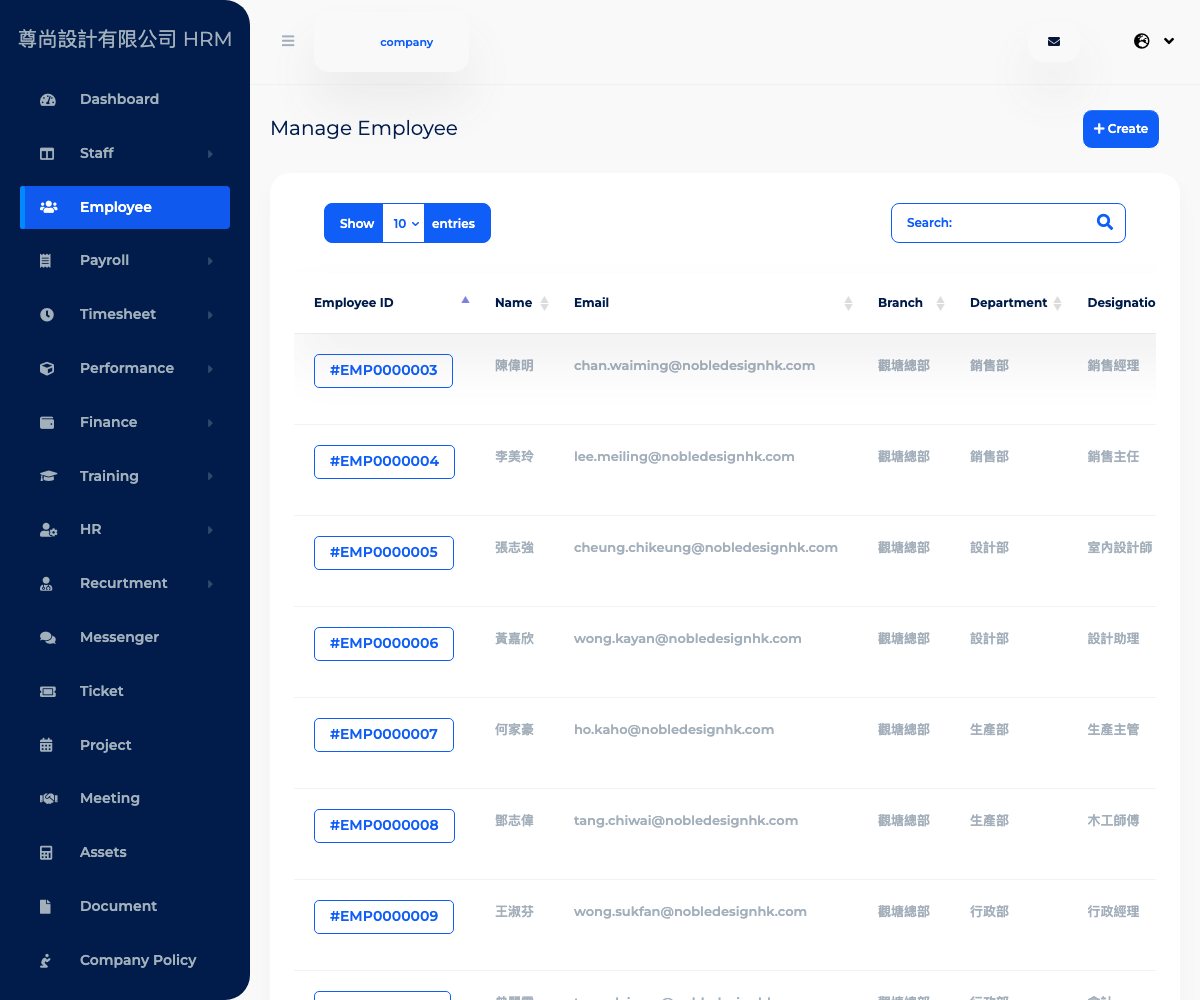Image resolution: width=1200 pixels, height=1000 pixels.
Task: Click email lee.meiling@nobledesignhk.com
Action: [x=684, y=457]
